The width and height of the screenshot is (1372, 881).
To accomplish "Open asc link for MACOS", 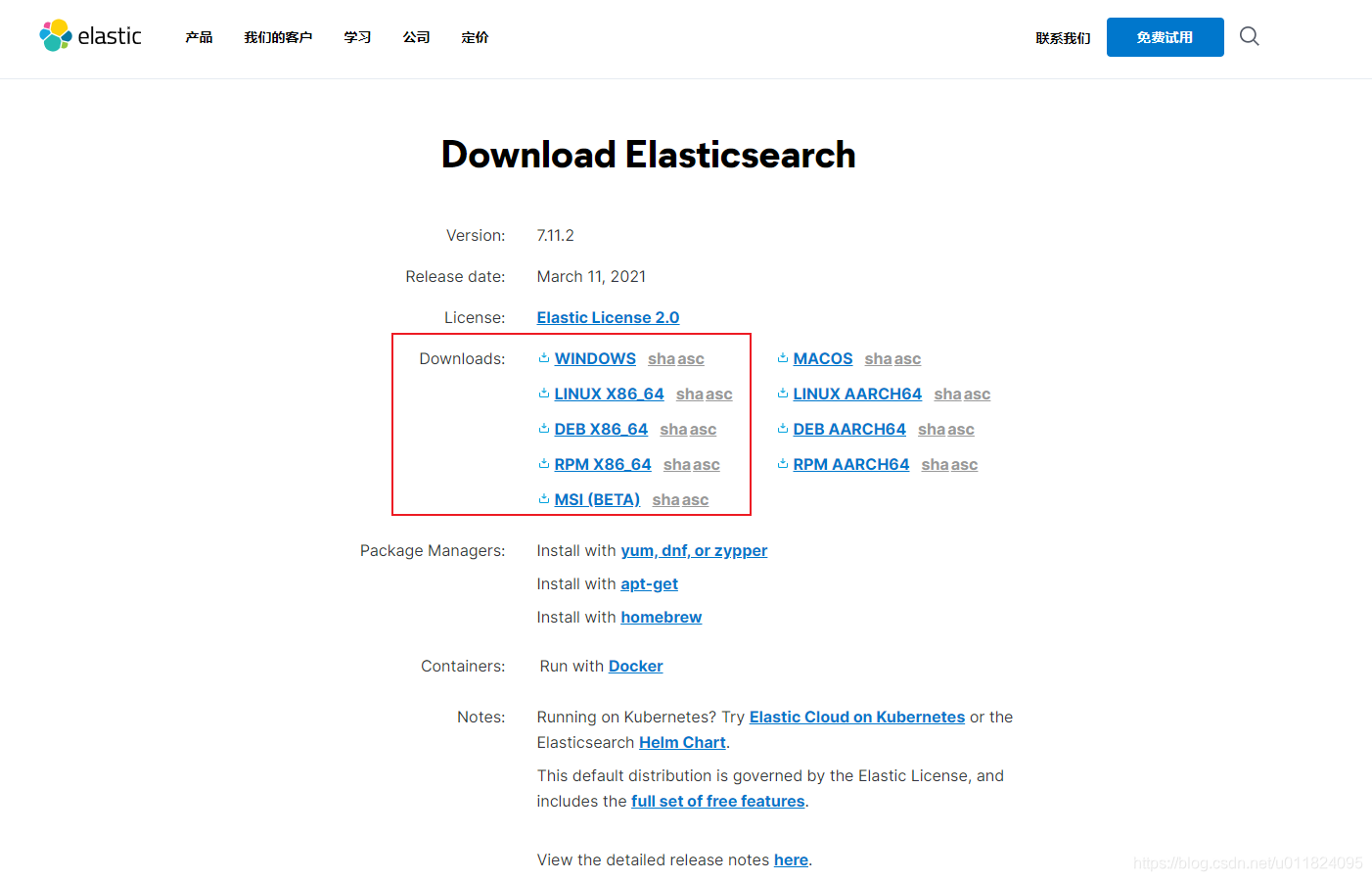I will pos(907,359).
